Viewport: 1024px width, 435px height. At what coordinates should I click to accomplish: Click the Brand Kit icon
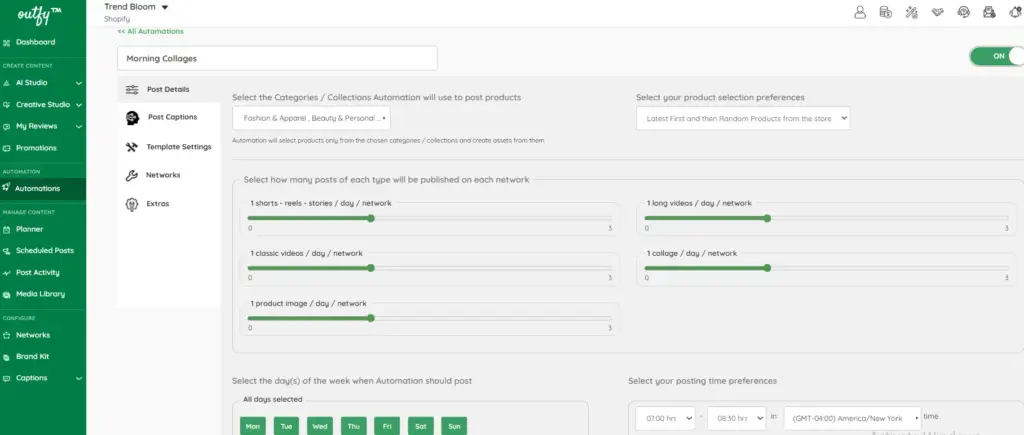pos(7,357)
